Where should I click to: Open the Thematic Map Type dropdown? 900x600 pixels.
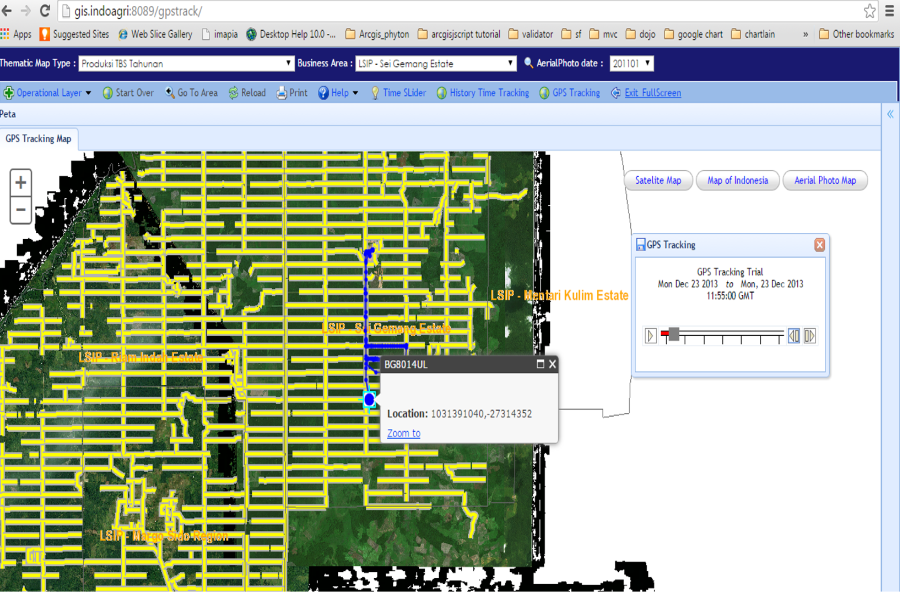(185, 64)
